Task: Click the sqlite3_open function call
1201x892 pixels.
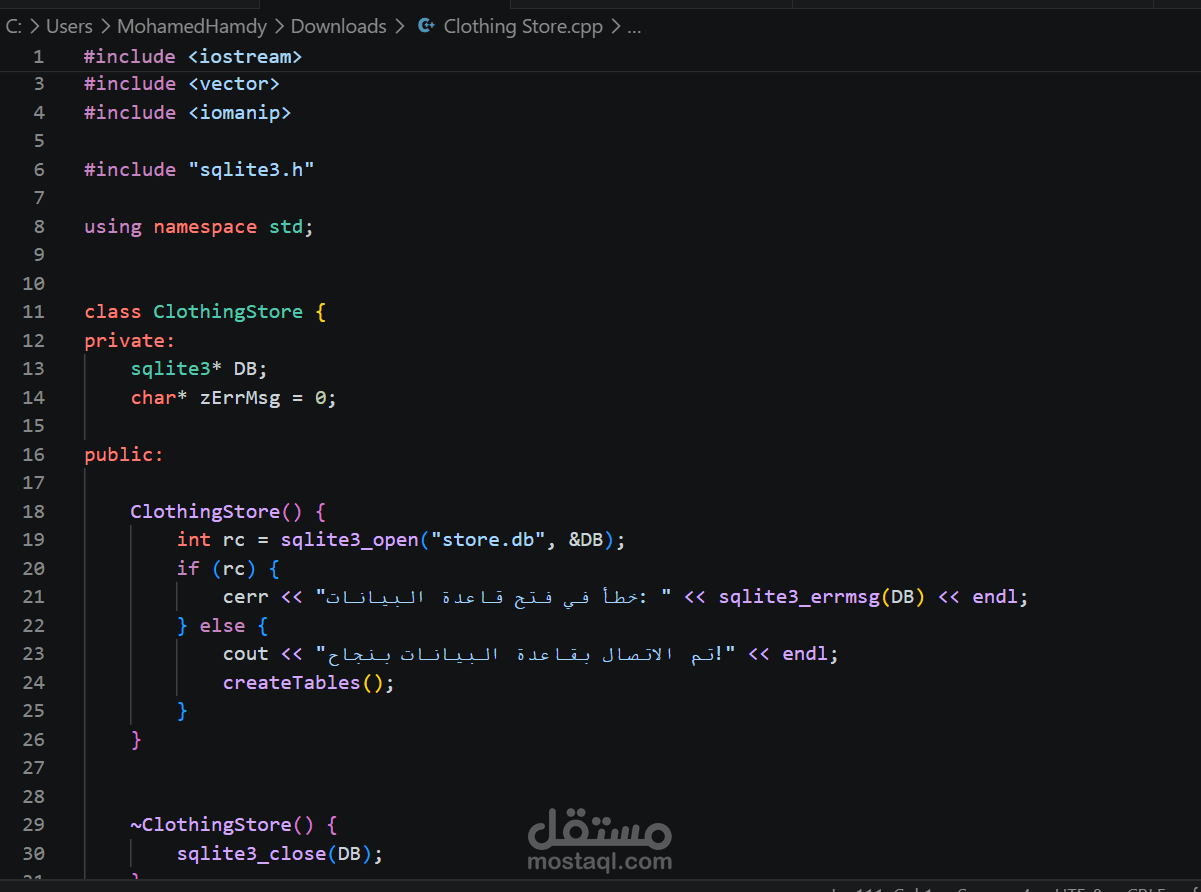Action: coord(349,540)
